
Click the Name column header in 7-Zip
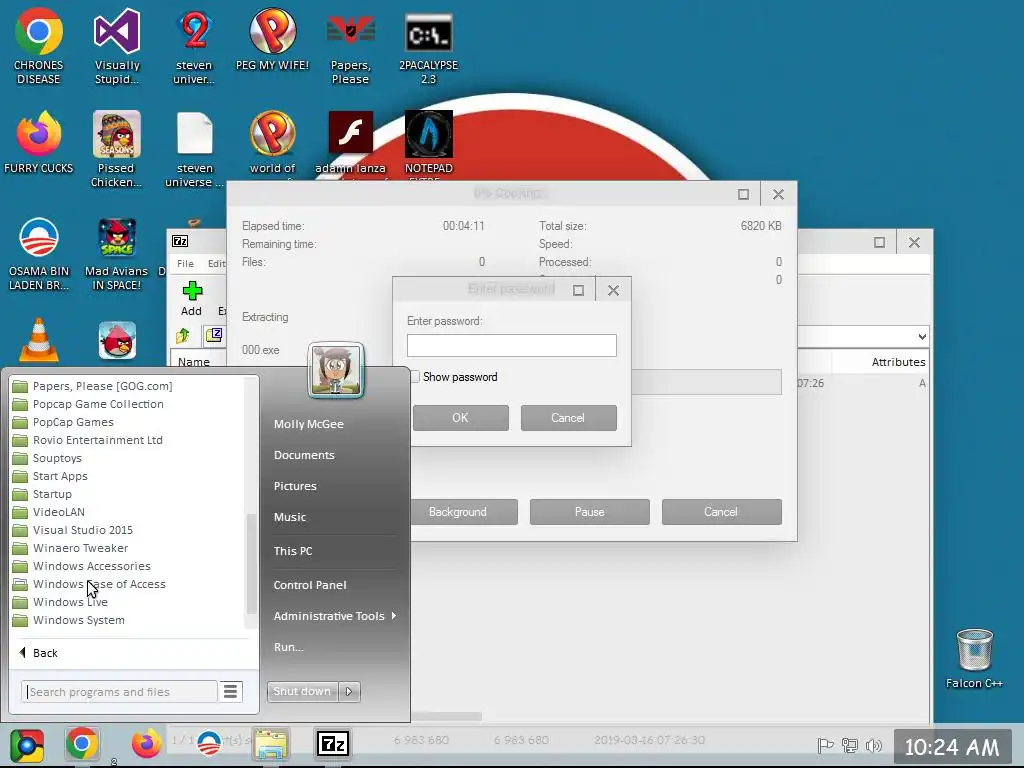pyautogui.click(x=194, y=362)
